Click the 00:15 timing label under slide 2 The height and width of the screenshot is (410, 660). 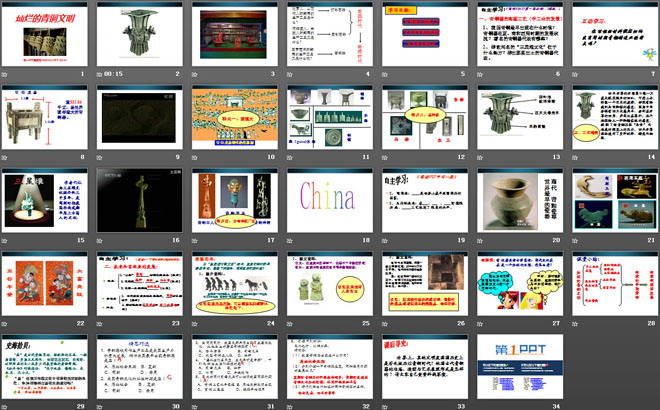[x=113, y=74]
